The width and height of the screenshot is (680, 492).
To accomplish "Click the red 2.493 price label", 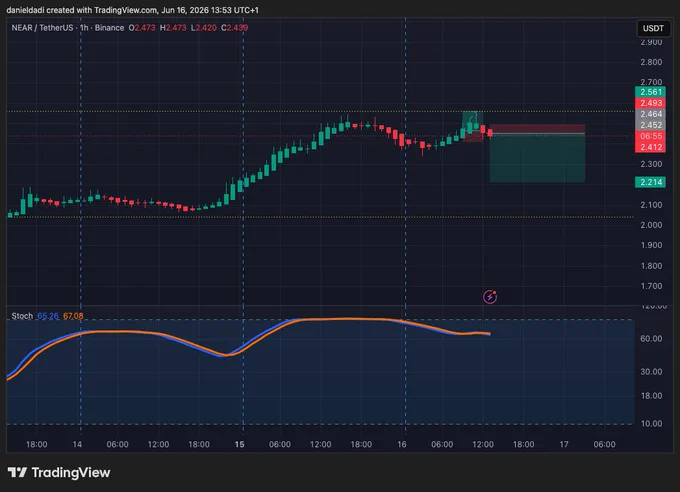I will [651, 103].
